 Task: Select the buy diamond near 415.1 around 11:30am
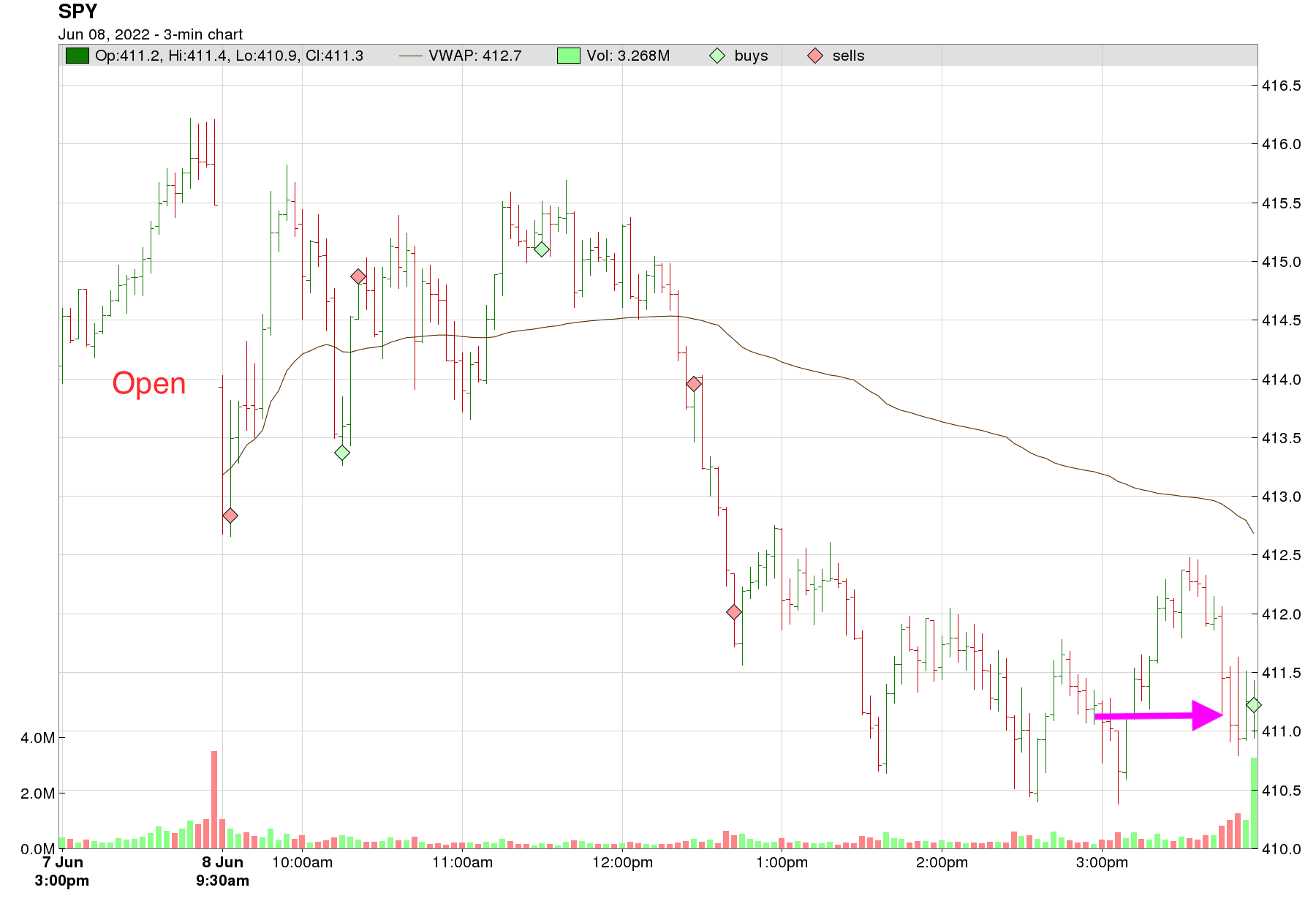[x=542, y=249]
